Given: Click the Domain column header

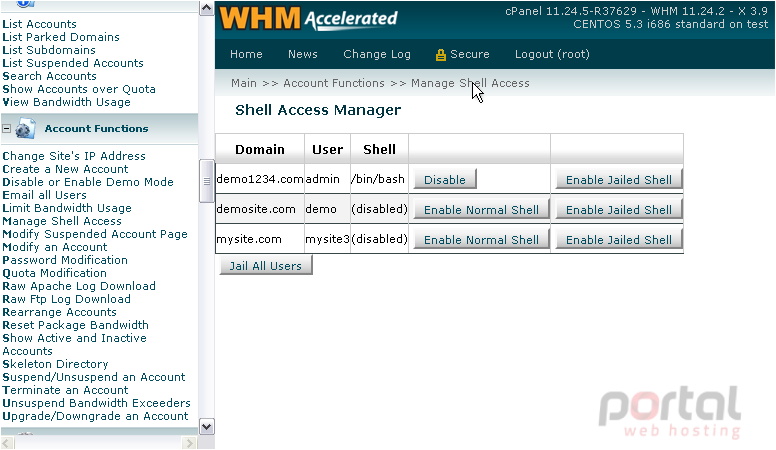Looking at the screenshot, I should click(x=260, y=150).
